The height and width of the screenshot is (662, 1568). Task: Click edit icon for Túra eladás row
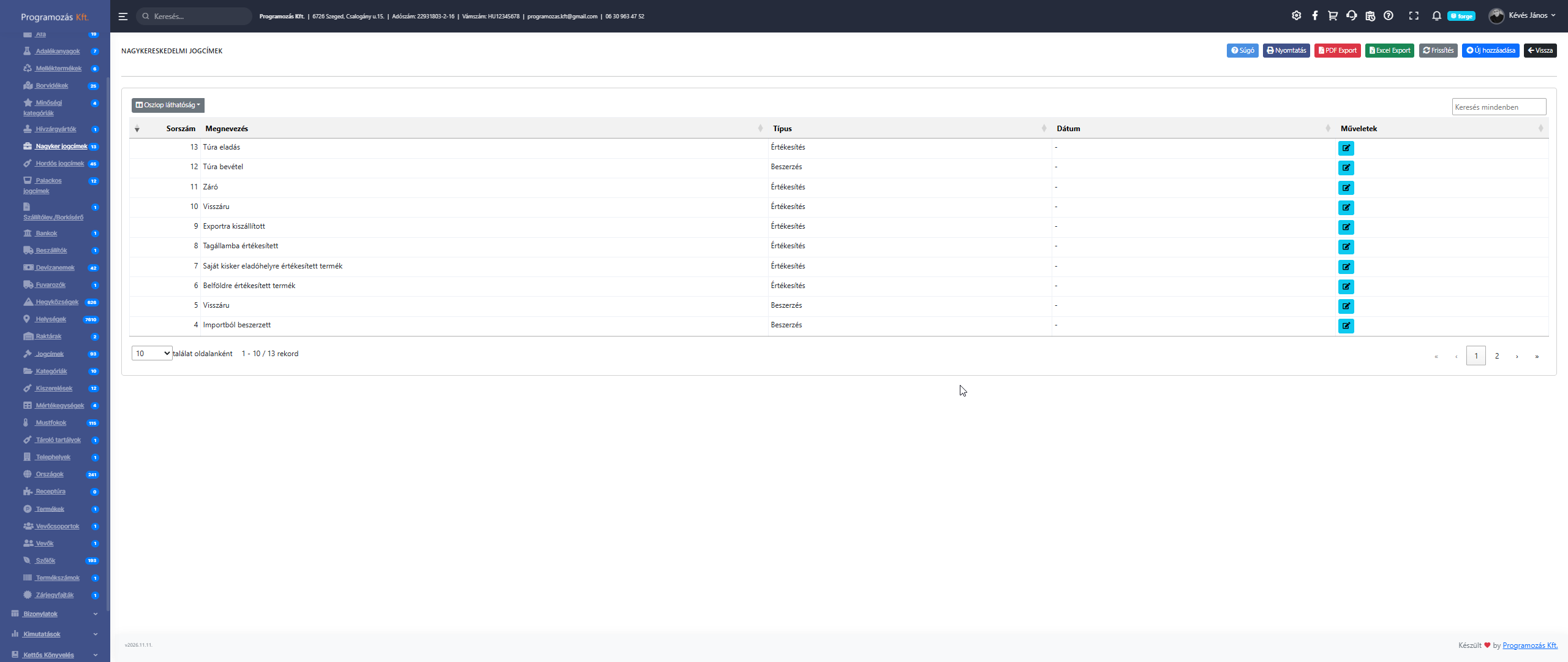tap(1346, 148)
